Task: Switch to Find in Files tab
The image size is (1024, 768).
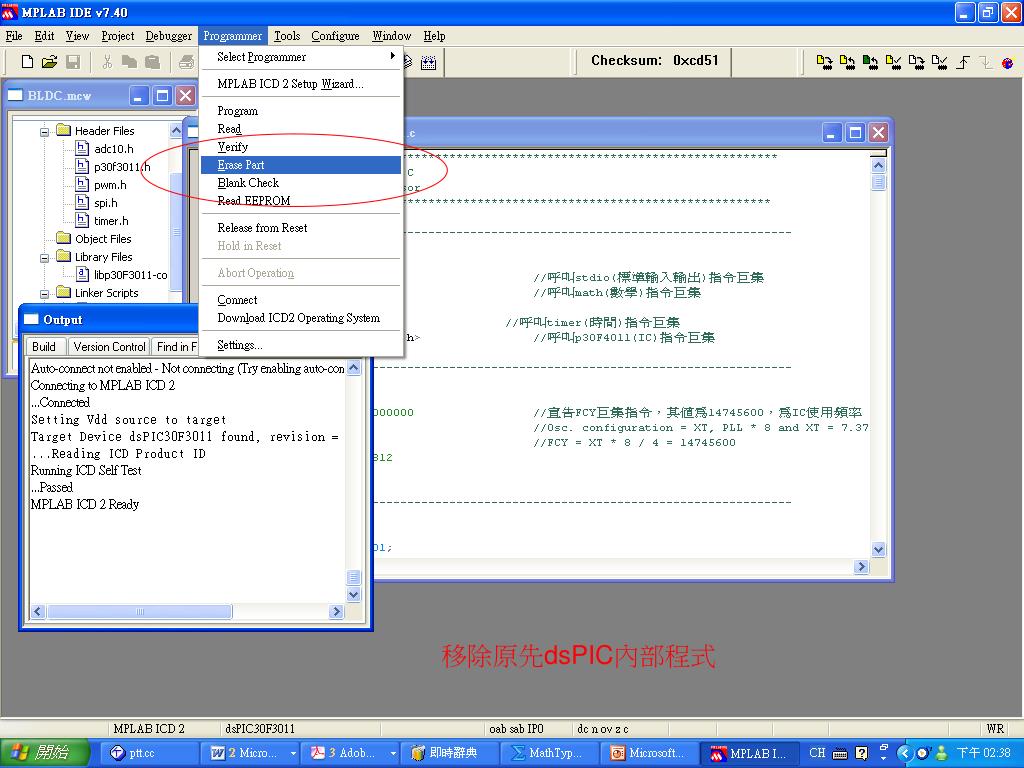Action: 176,347
